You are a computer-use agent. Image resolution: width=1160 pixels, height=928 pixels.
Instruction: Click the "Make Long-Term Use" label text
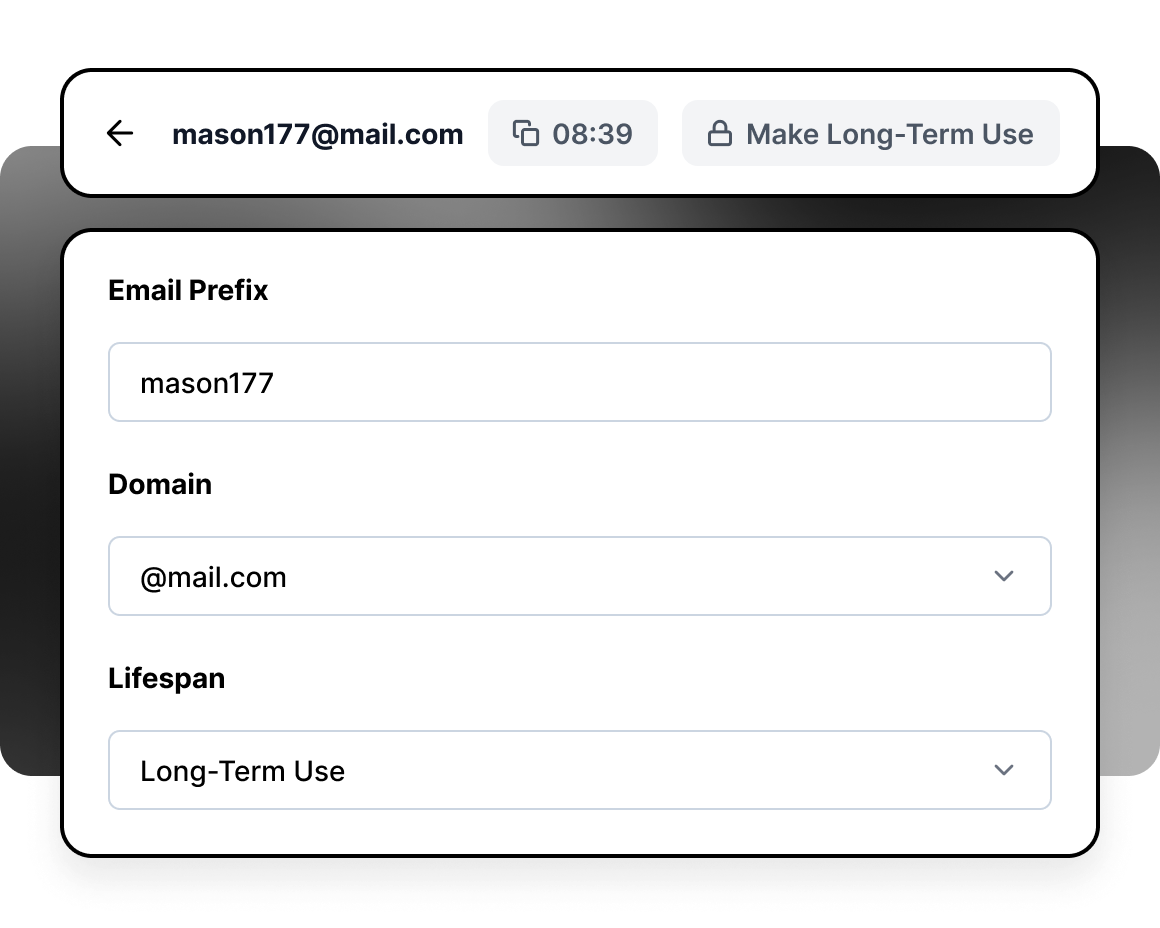pyautogui.click(x=889, y=134)
